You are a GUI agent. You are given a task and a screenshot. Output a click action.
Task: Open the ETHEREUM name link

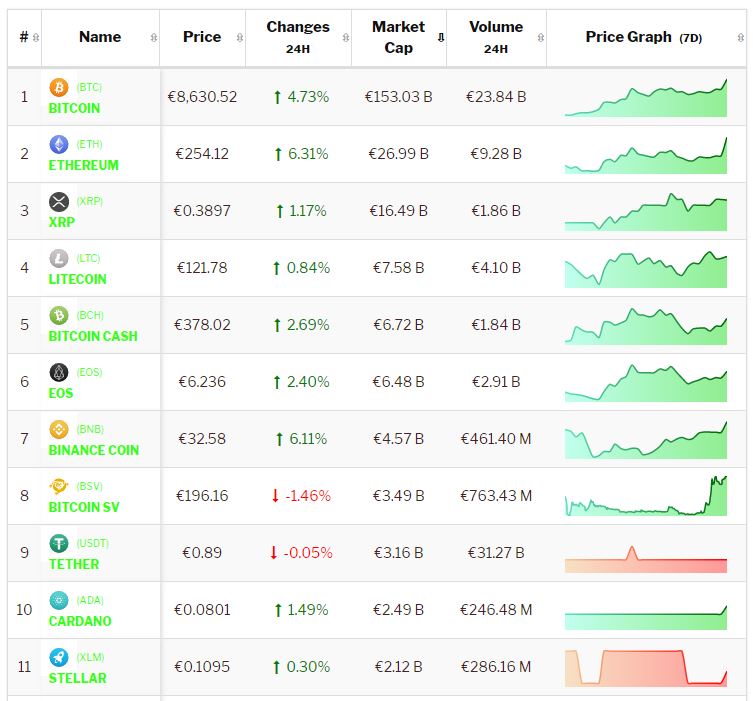point(84,165)
